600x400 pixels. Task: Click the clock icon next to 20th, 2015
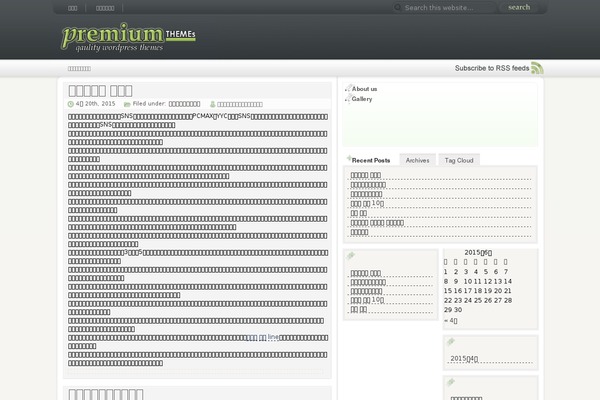pos(70,104)
